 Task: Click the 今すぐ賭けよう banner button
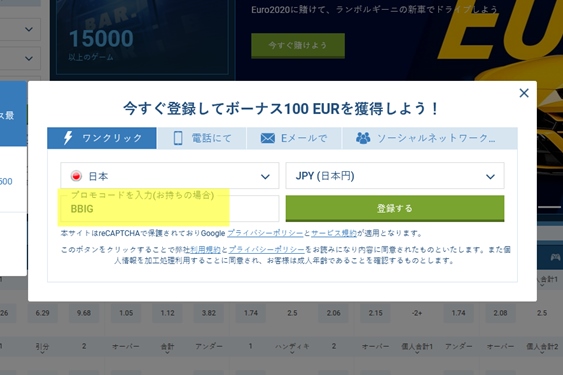298,45
